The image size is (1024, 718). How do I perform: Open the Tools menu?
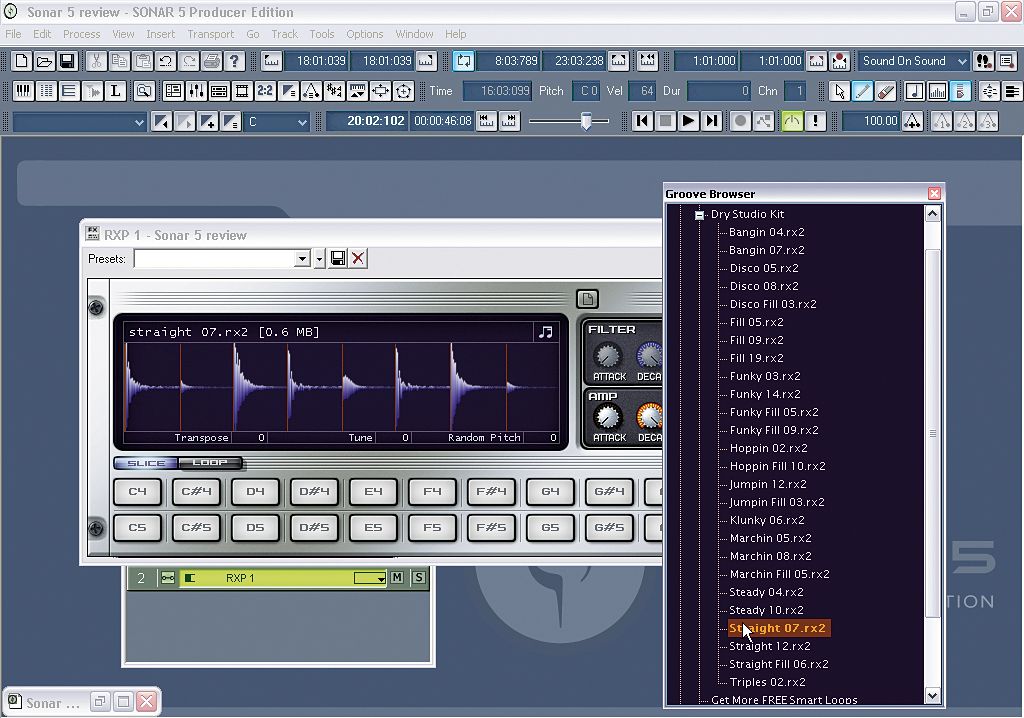pos(321,34)
